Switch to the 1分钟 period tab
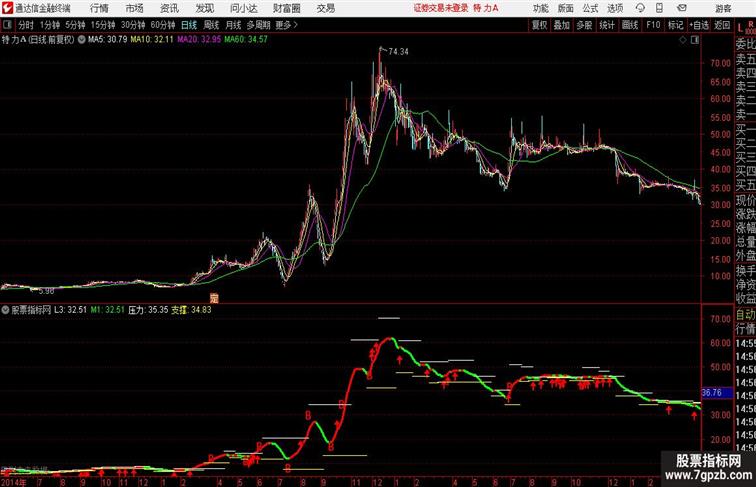This screenshot has width=756, height=487. [50, 25]
